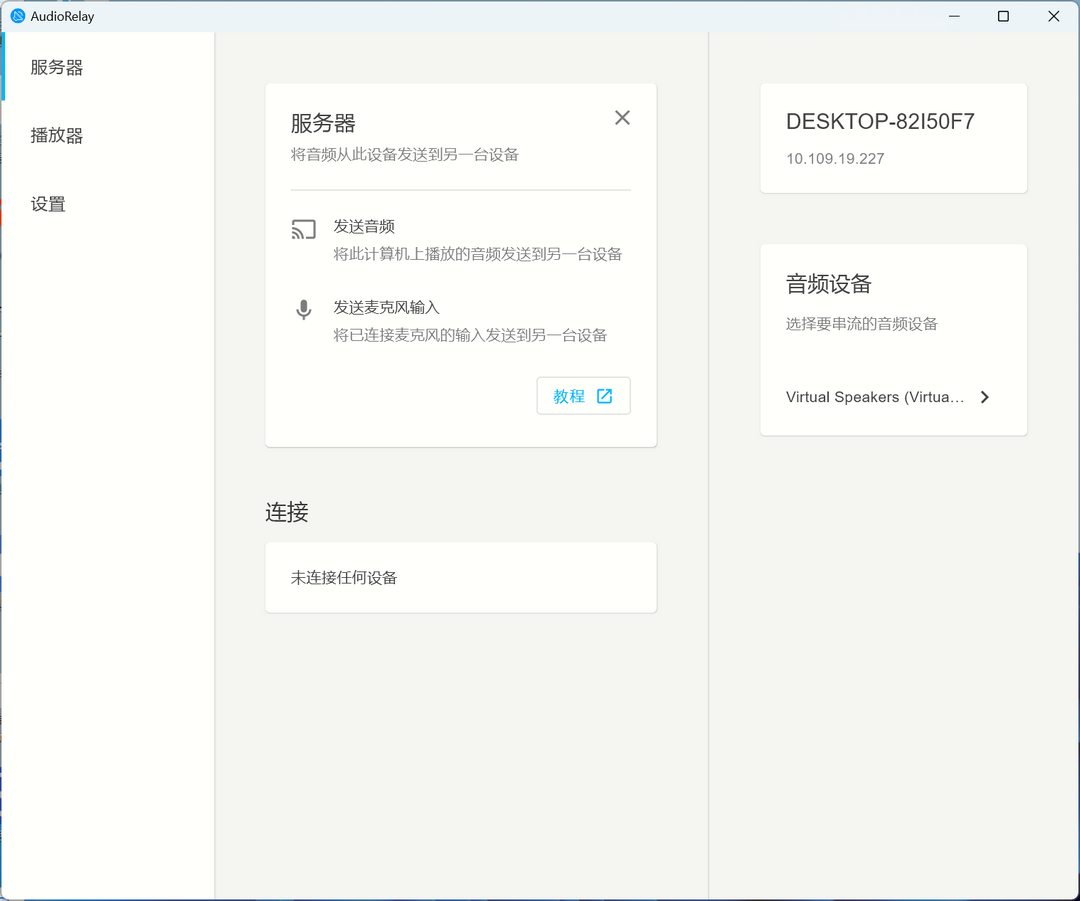Switch to the 播放器 sidebar section
Viewport: 1080px width, 901px height.
[x=56, y=135]
